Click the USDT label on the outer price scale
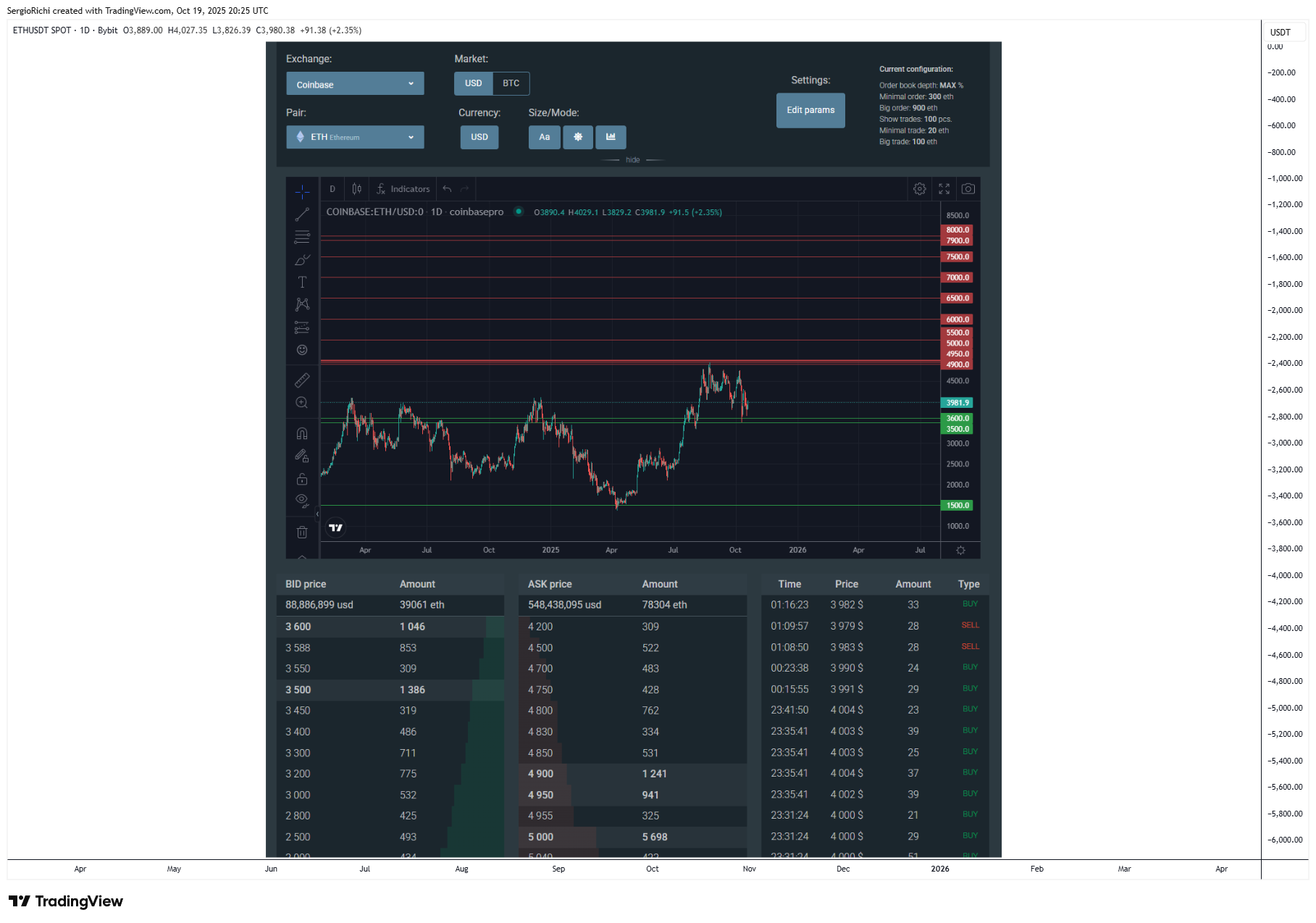 pyautogui.click(x=1281, y=32)
